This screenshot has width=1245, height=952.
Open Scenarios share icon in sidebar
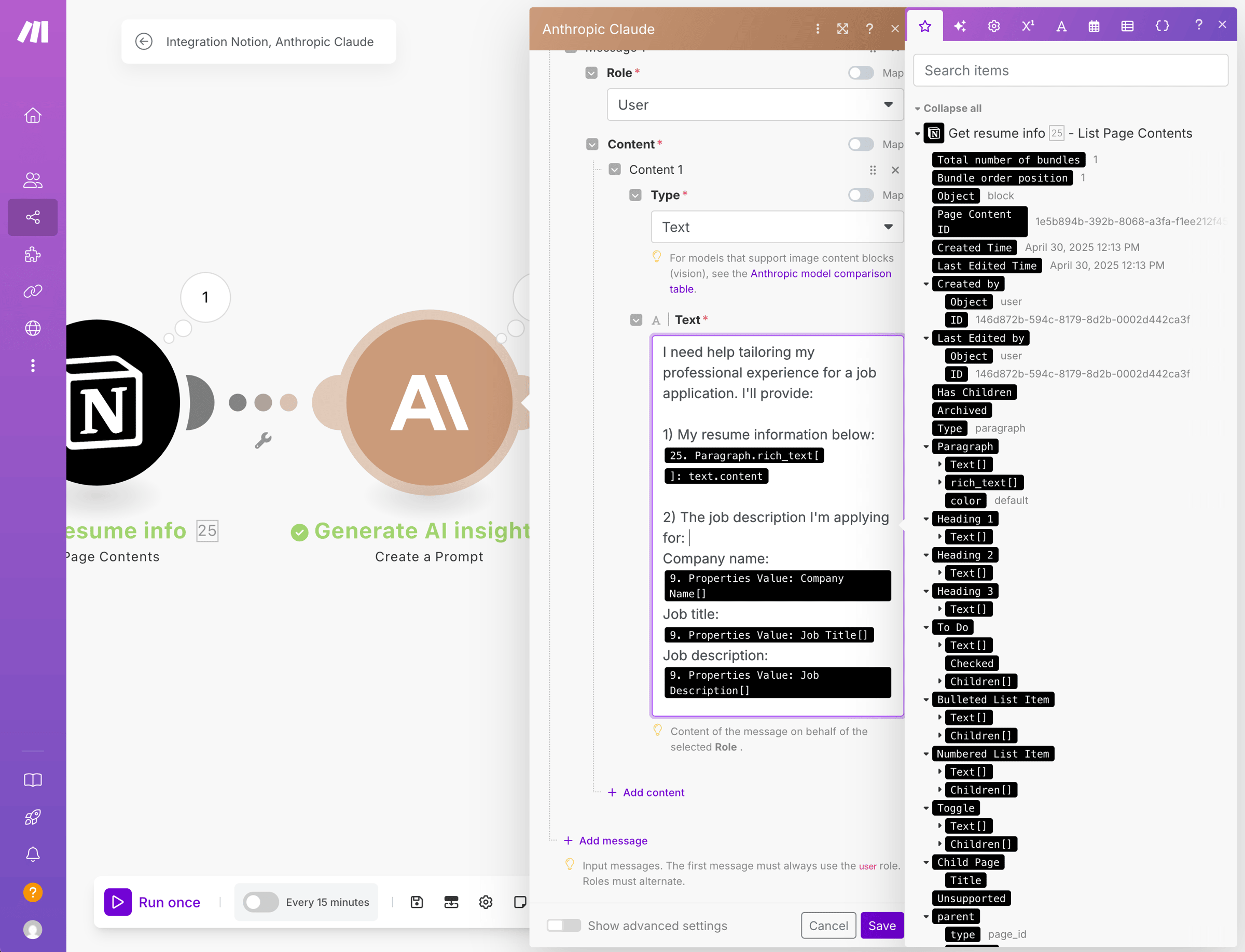pyautogui.click(x=33, y=217)
